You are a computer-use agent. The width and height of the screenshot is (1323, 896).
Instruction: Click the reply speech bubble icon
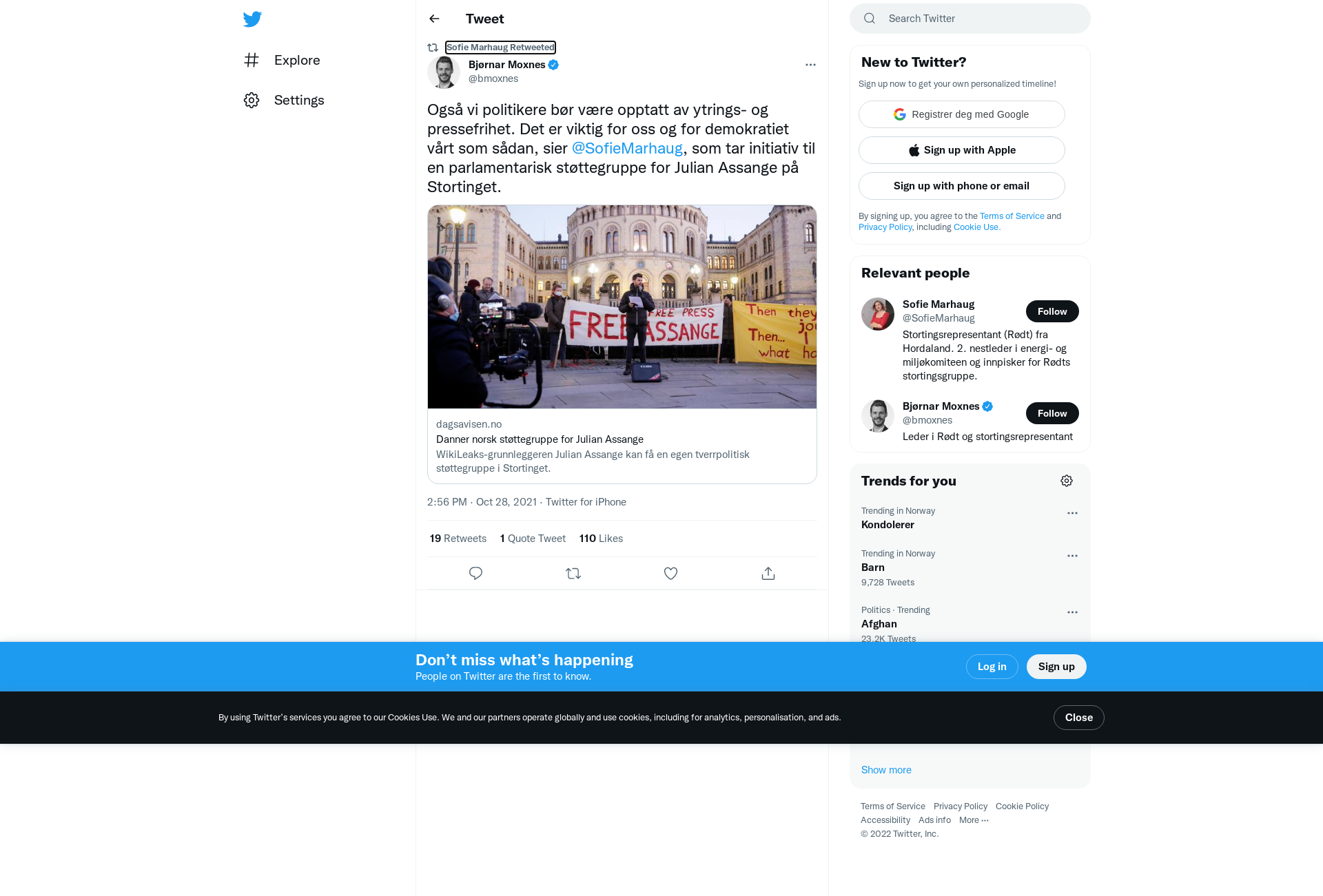click(475, 573)
